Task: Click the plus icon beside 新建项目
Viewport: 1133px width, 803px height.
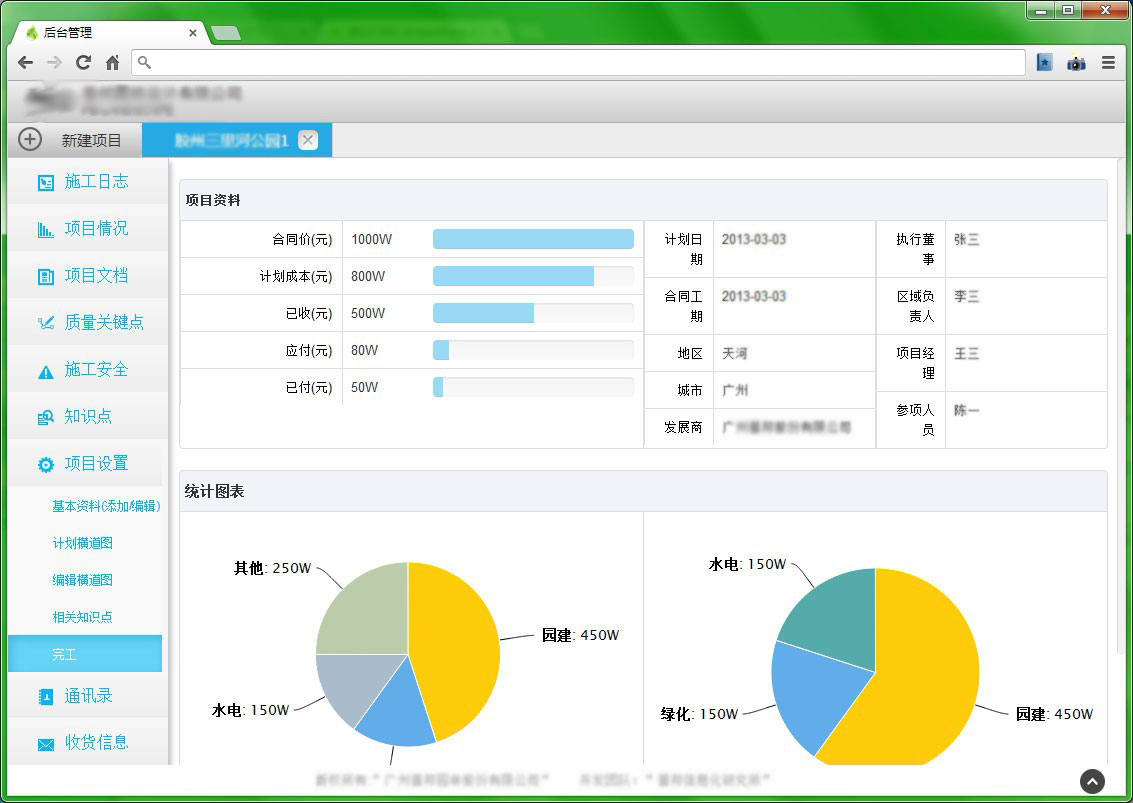Action: coord(30,140)
